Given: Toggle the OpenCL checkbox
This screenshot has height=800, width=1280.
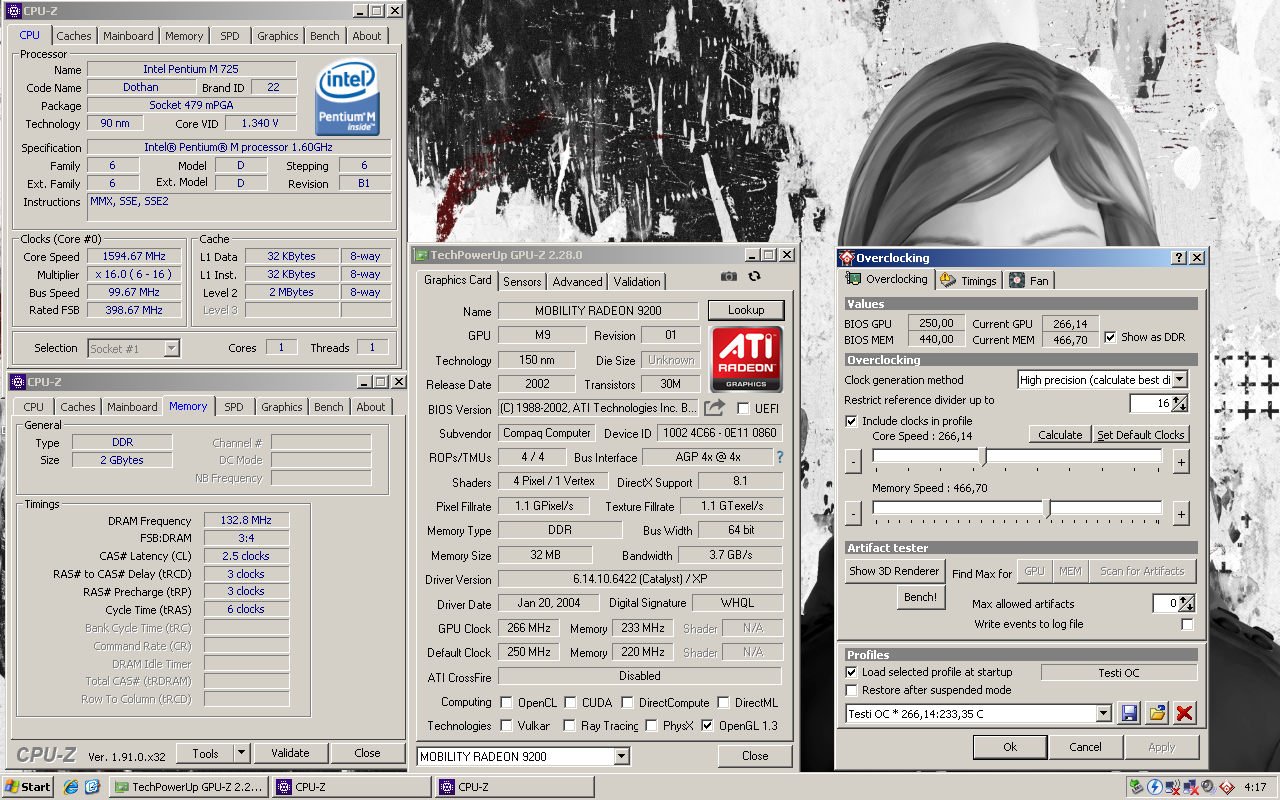Looking at the screenshot, I should [x=507, y=702].
